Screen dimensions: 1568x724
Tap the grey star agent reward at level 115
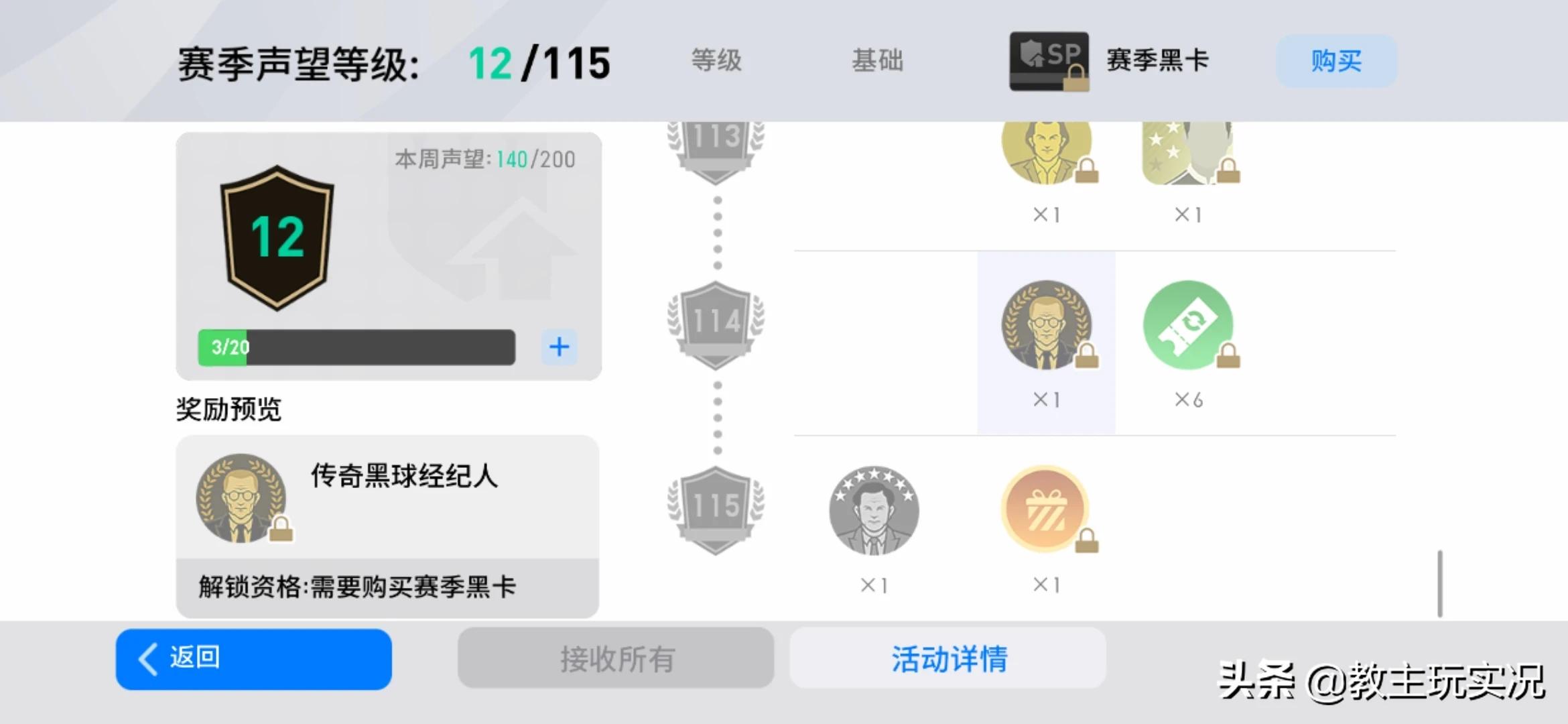[x=874, y=510]
